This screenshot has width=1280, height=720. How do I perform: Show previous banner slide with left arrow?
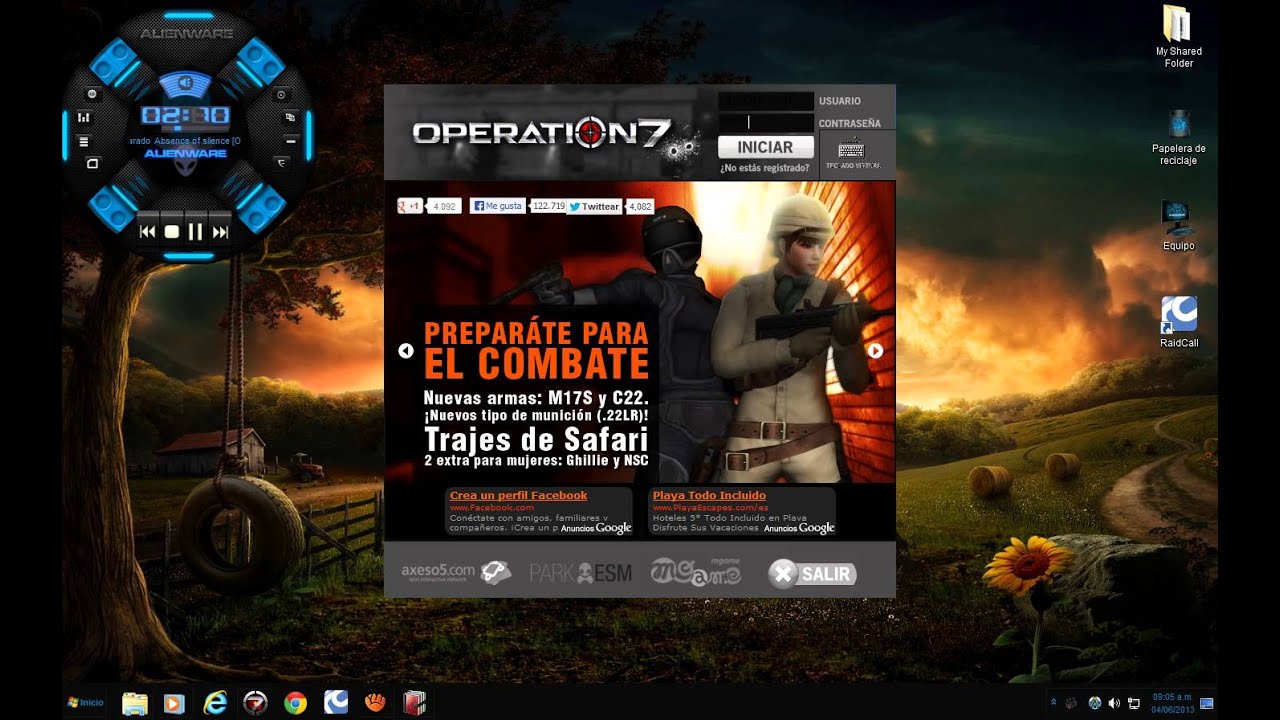[x=405, y=350]
